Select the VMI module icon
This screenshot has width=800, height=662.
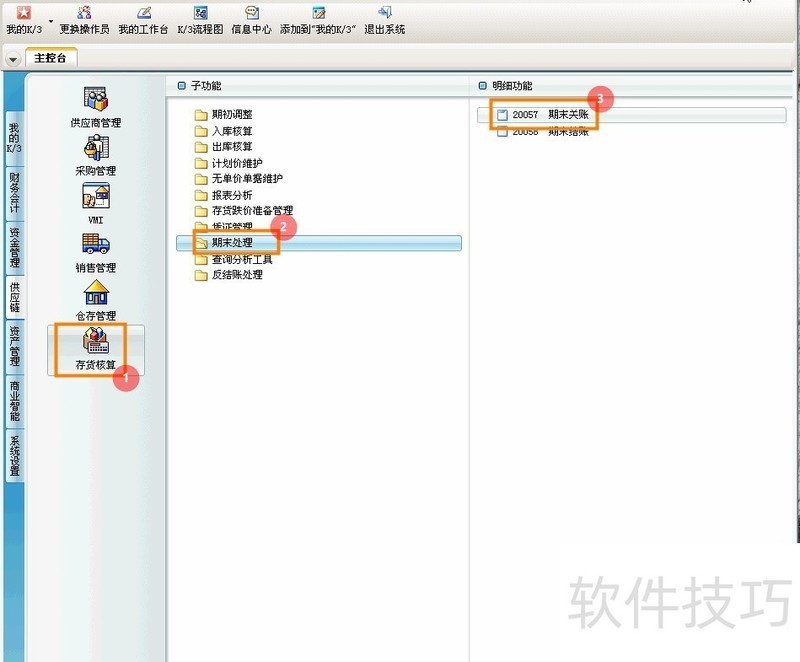[x=96, y=196]
